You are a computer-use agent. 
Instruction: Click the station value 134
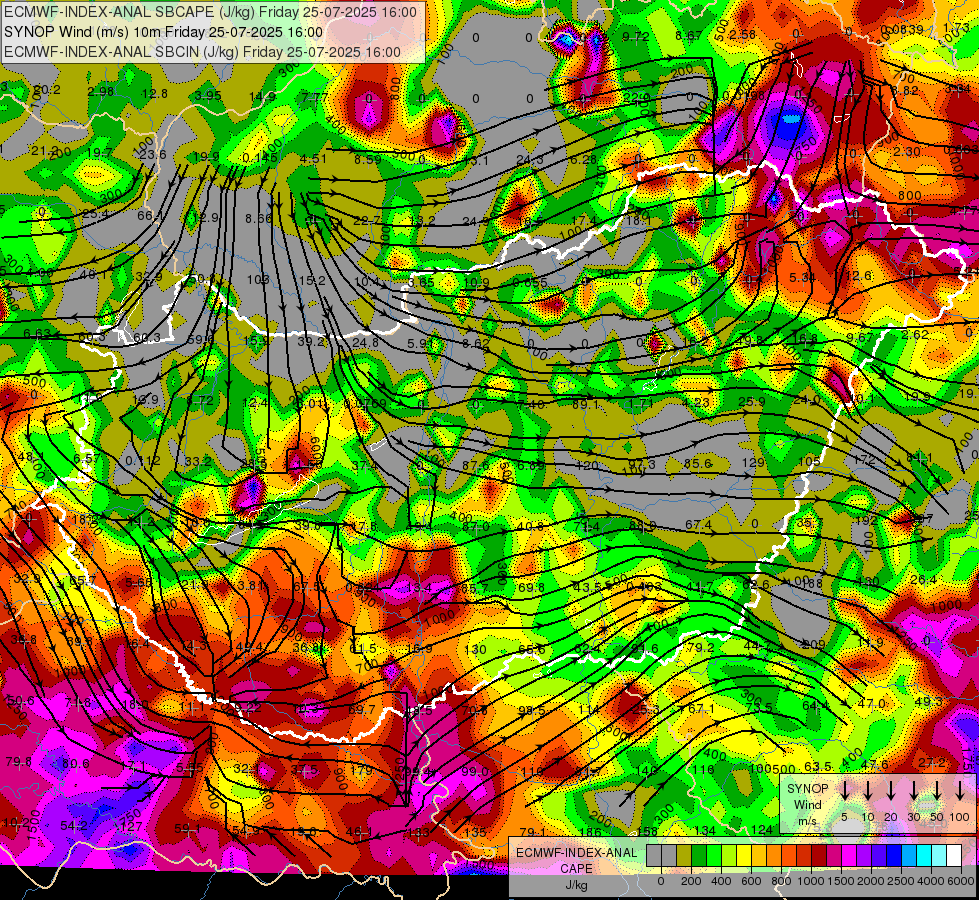(704, 831)
